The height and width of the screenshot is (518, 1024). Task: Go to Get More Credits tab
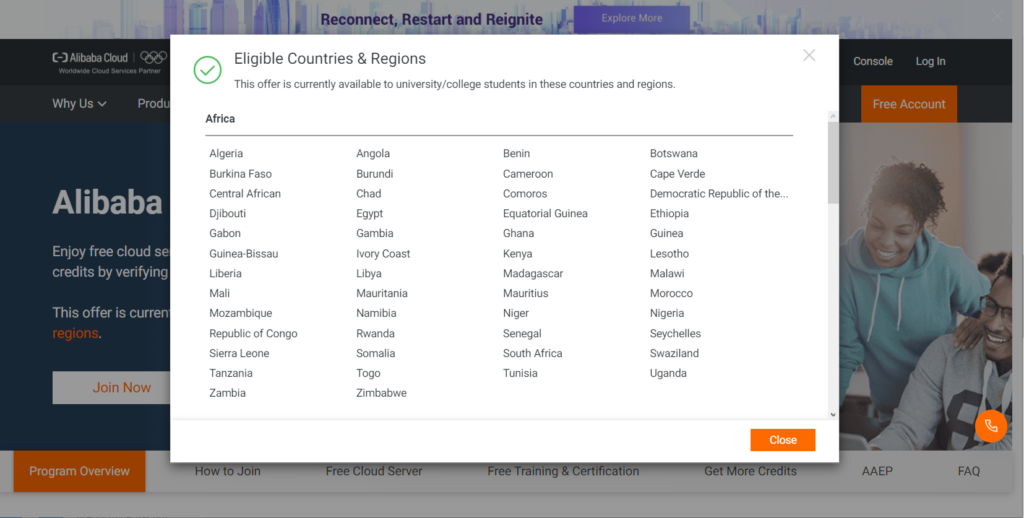[x=750, y=471]
